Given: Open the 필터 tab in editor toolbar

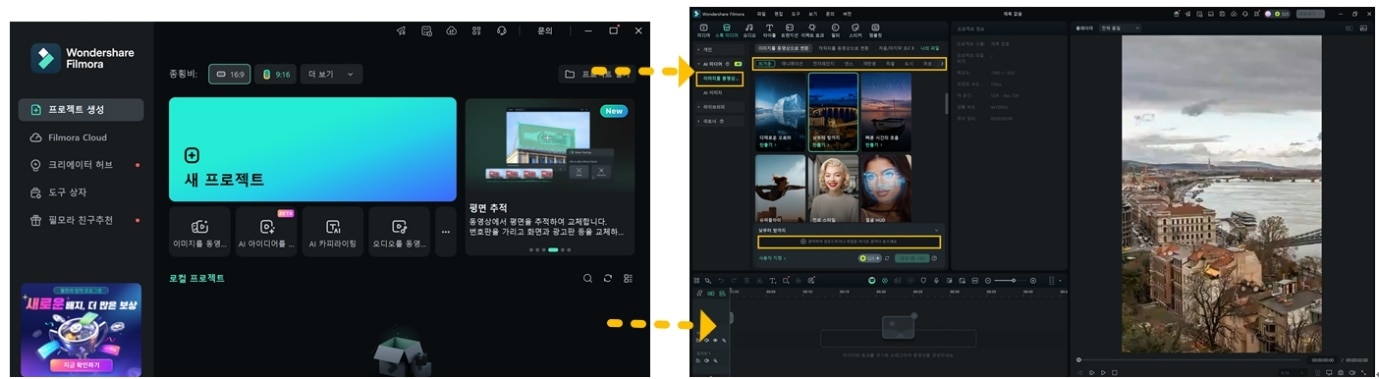Looking at the screenshot, I should point(835,31).
